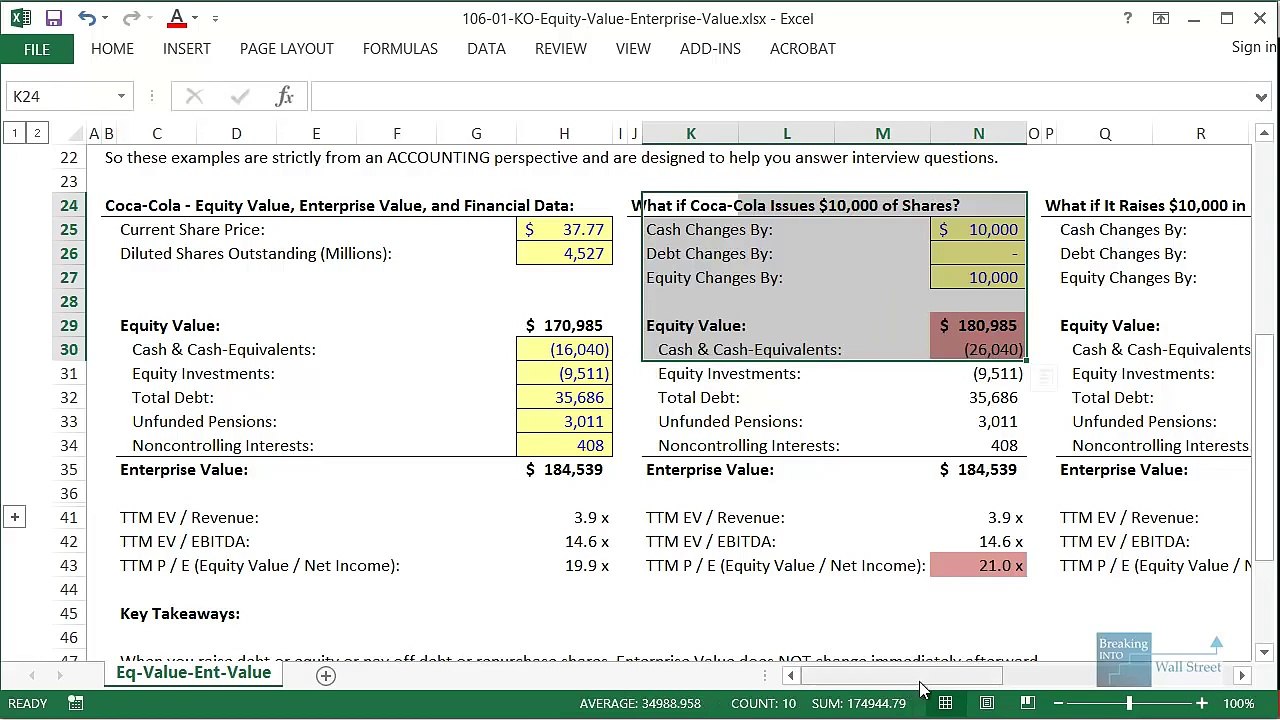Click the Total Debt 35,686 yellow cell
The image size is (1280, 720).
point(564,397)
